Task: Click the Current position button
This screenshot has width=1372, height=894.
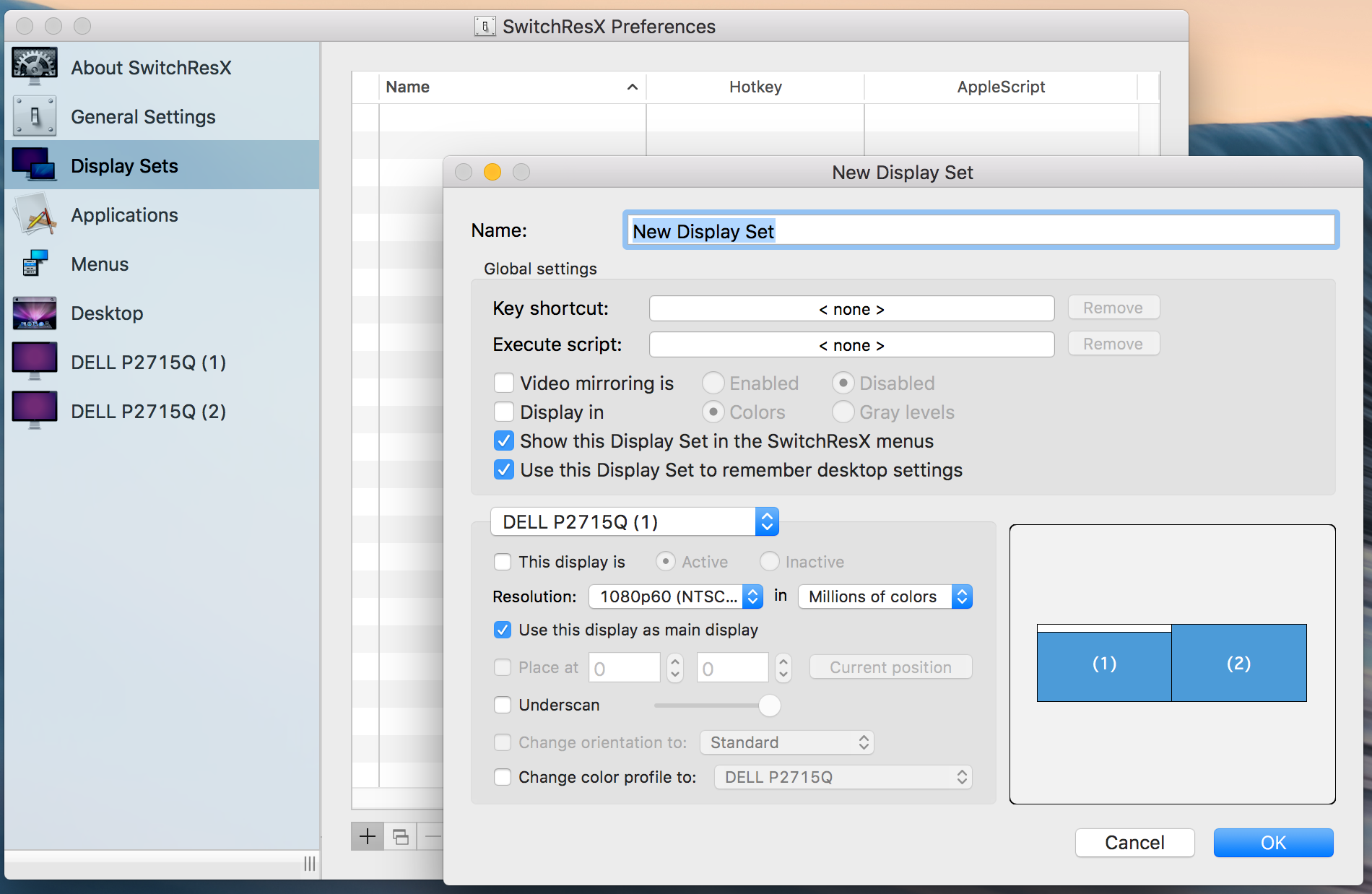Action: (890, 667)
